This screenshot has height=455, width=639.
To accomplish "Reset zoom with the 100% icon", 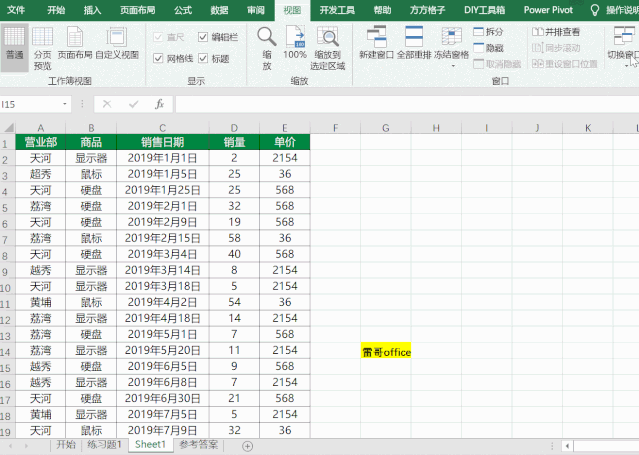I will click(x=295, y=42).
